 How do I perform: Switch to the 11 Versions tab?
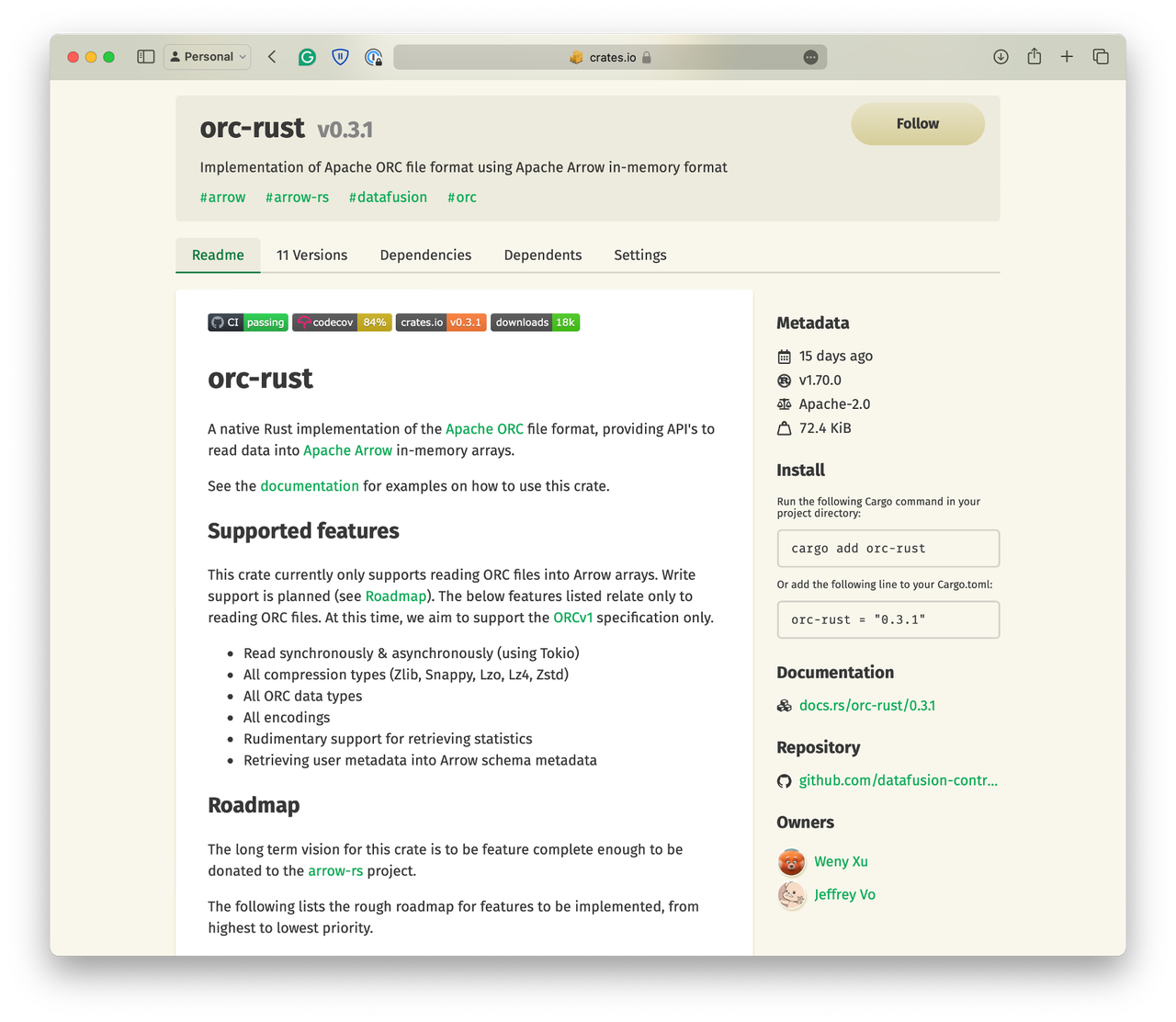coord(311,255)
